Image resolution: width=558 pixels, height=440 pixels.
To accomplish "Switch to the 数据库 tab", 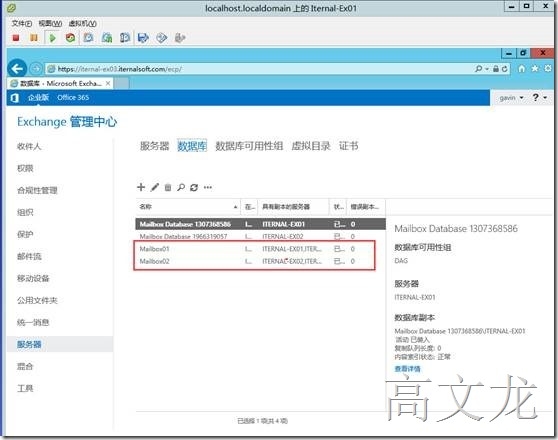I will coord(192,146).
